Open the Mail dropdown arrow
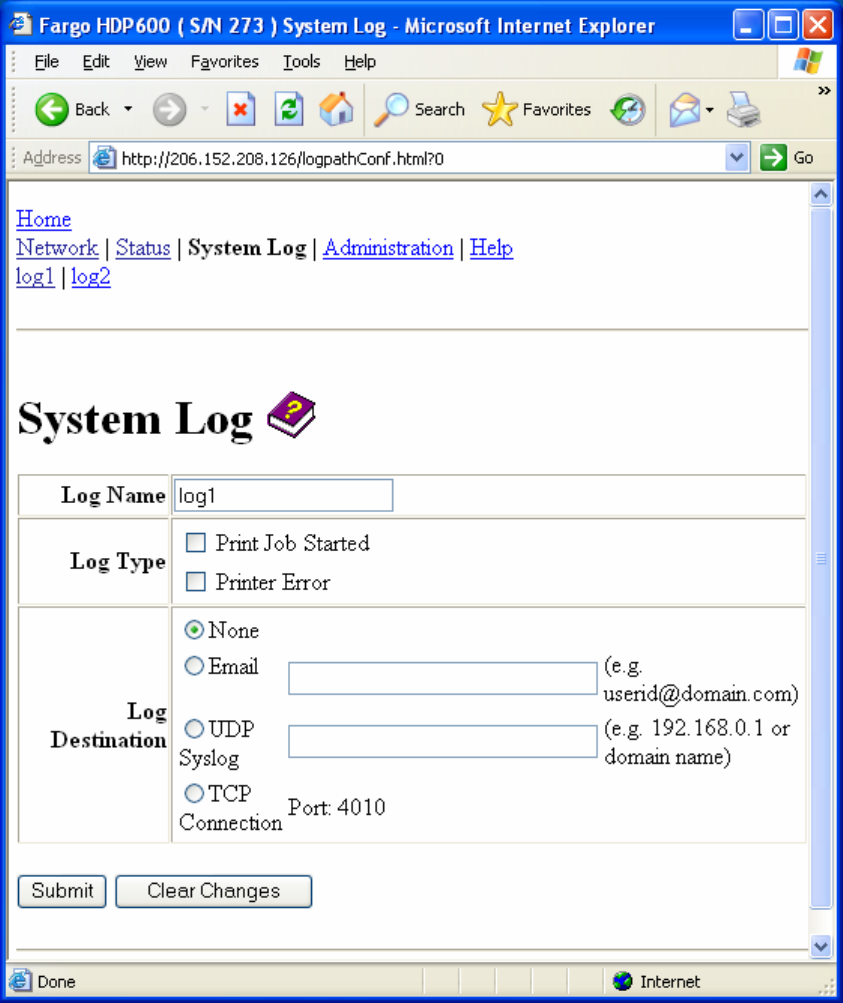This screenshot has height=1003, width=843. (709, 109)
